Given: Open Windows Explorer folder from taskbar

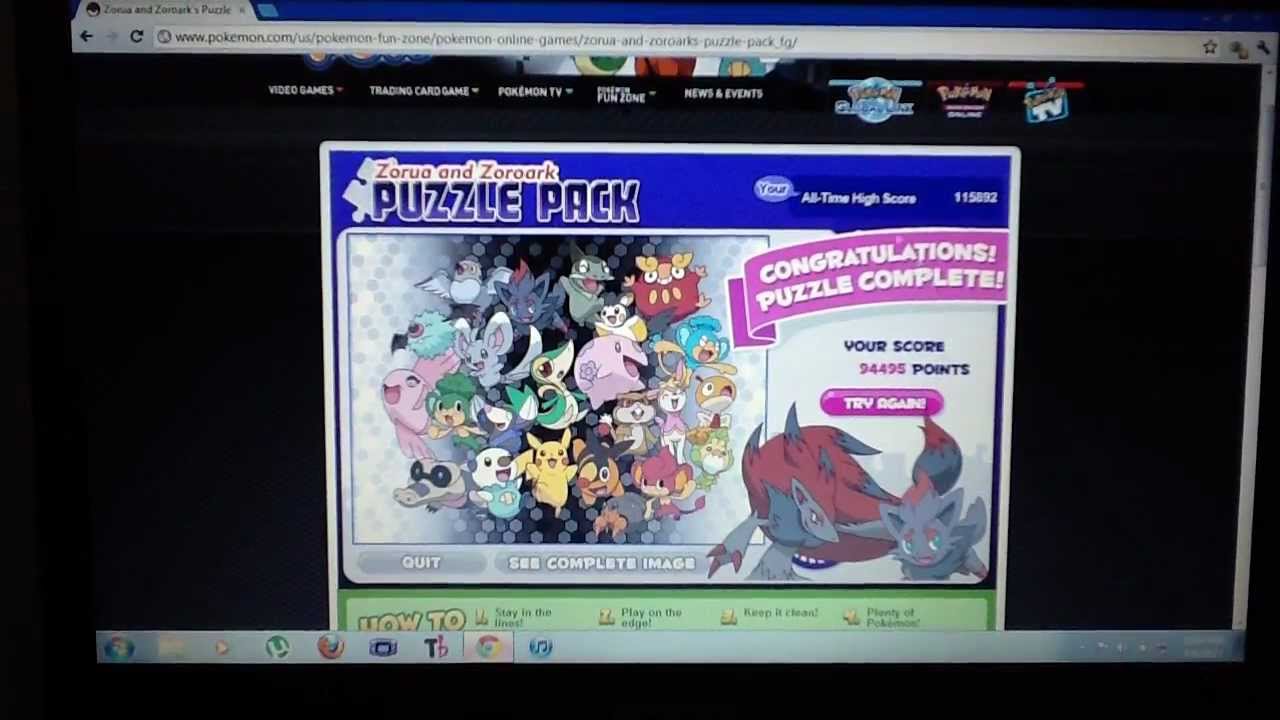Looking at the screenshot, I should [172, 648].
